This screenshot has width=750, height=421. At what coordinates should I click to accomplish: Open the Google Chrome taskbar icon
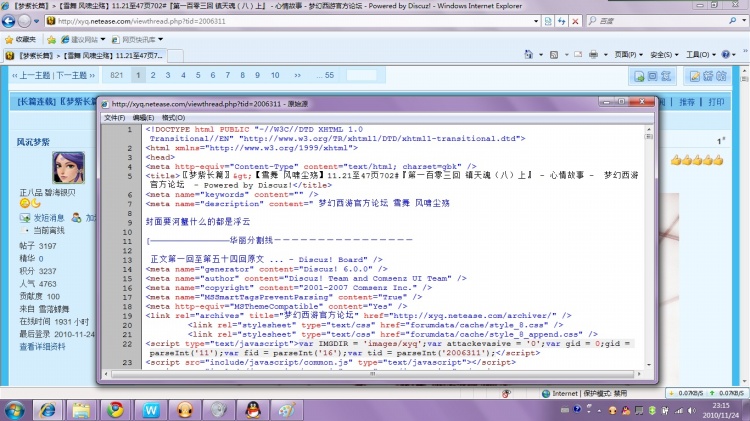pos(115,410)
